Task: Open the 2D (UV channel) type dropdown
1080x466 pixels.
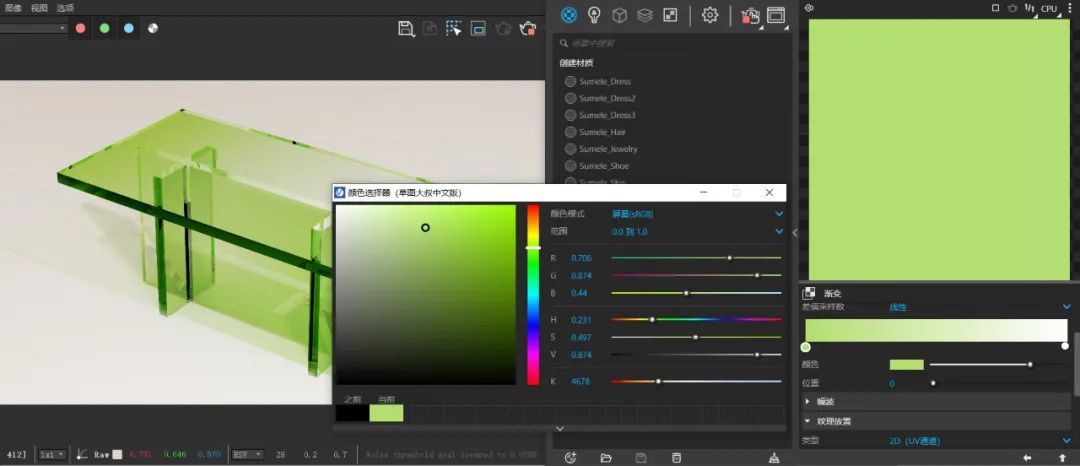Action: click(979, 441)
